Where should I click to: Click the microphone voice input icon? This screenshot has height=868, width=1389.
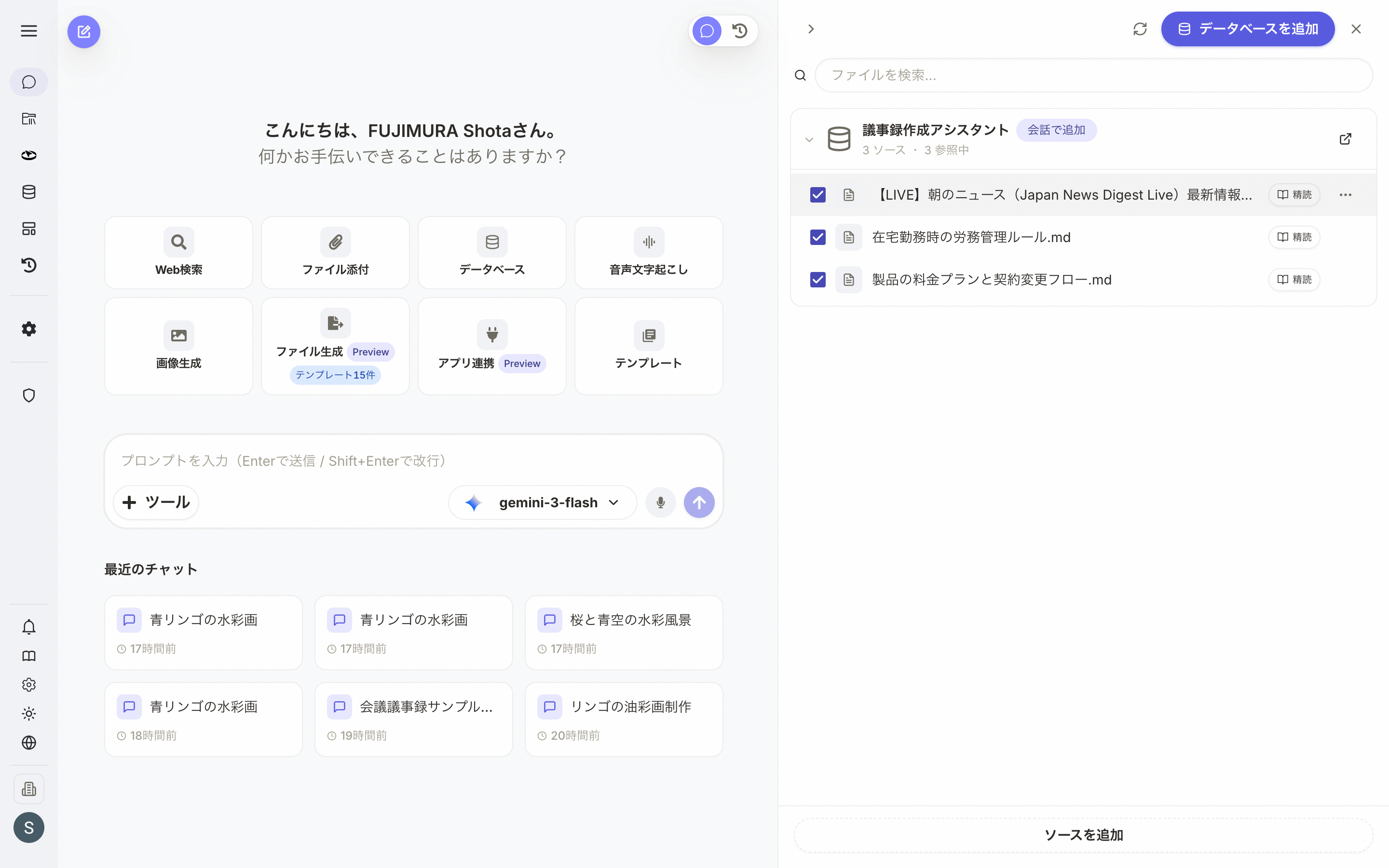[661, 503]
